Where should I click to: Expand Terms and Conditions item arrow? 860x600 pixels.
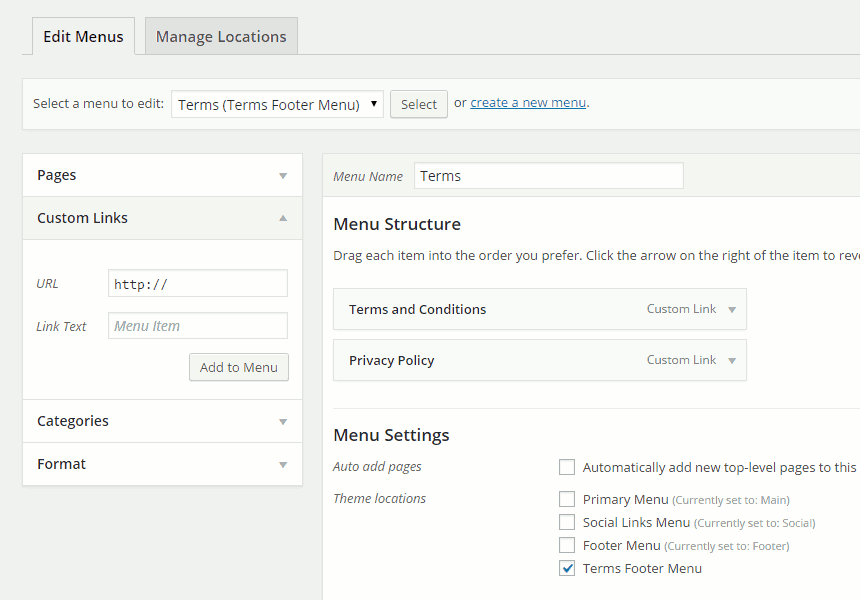pyautogui.click(x=732, y=309)
